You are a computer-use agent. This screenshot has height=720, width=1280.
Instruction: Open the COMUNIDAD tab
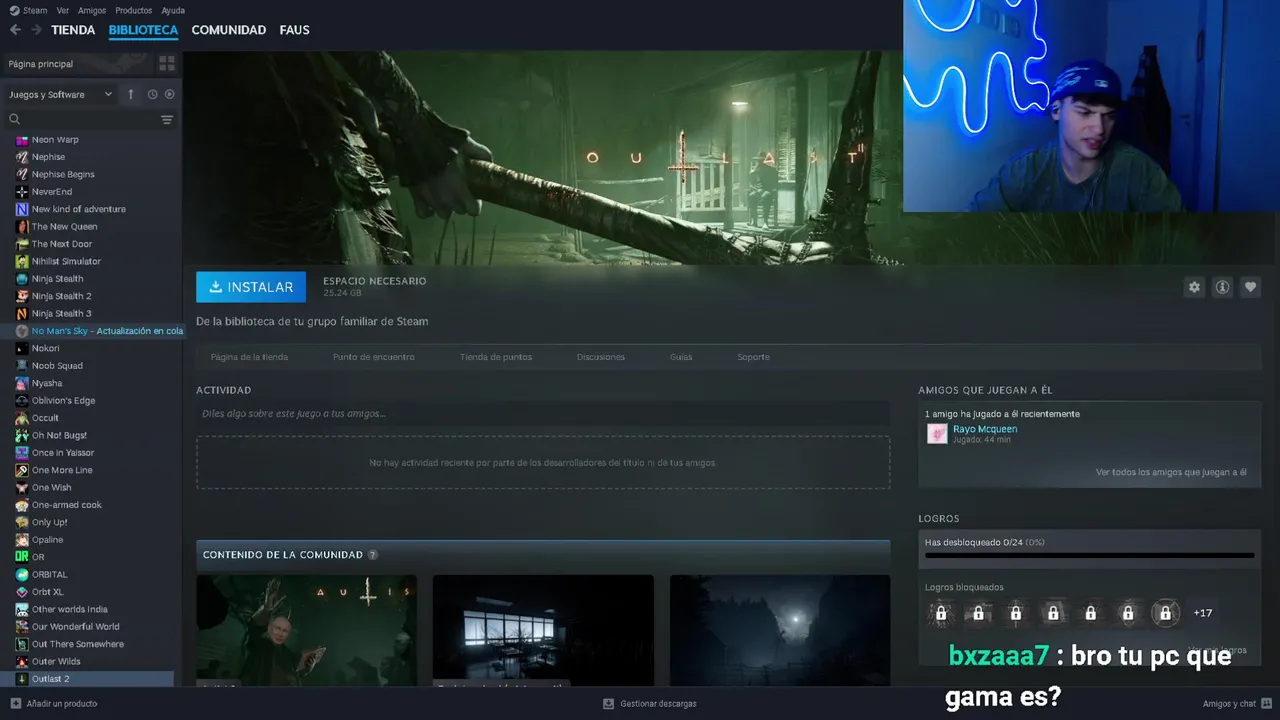click(229, 30)
